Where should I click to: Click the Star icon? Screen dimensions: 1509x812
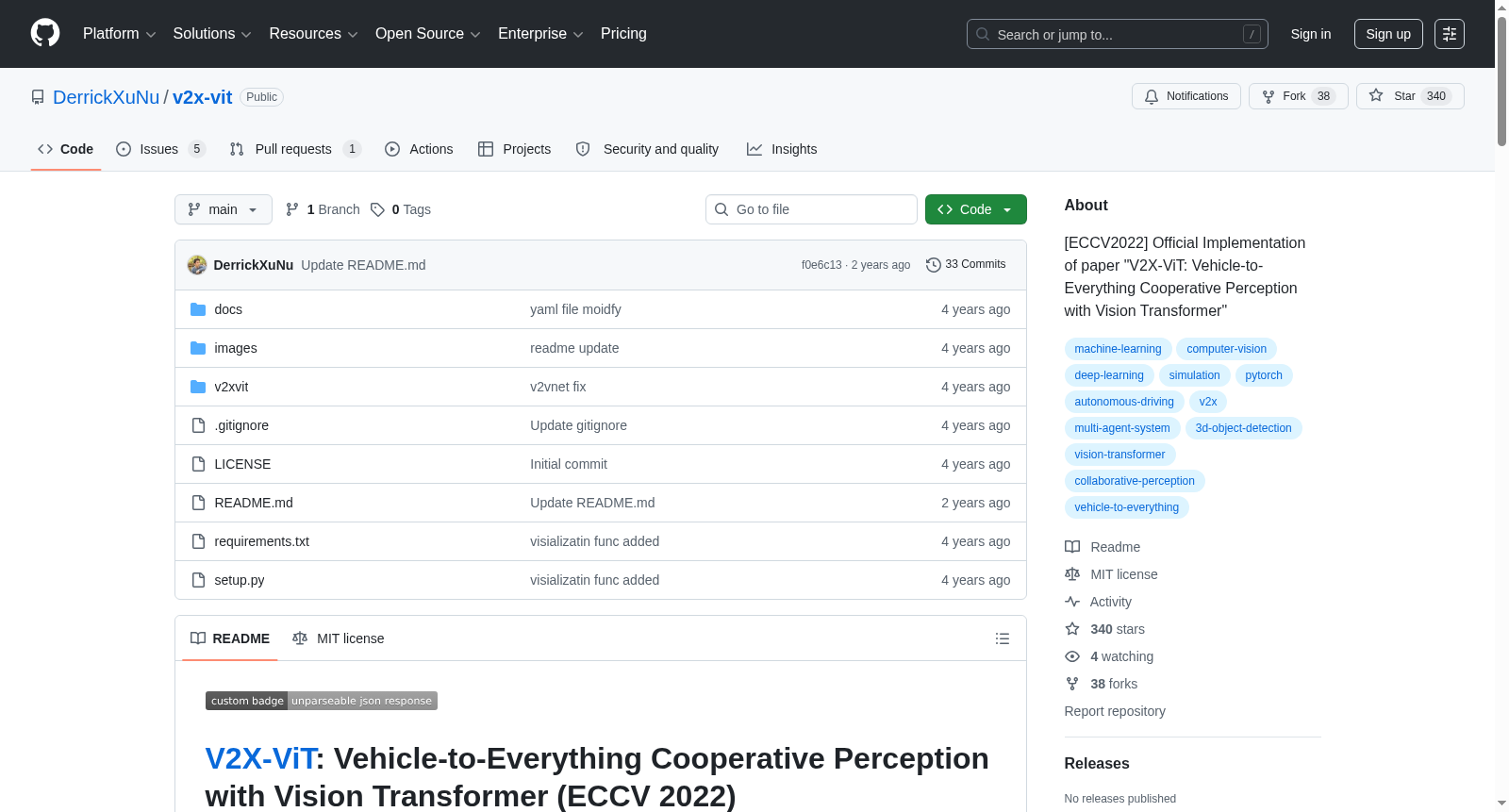(1376, 96)
